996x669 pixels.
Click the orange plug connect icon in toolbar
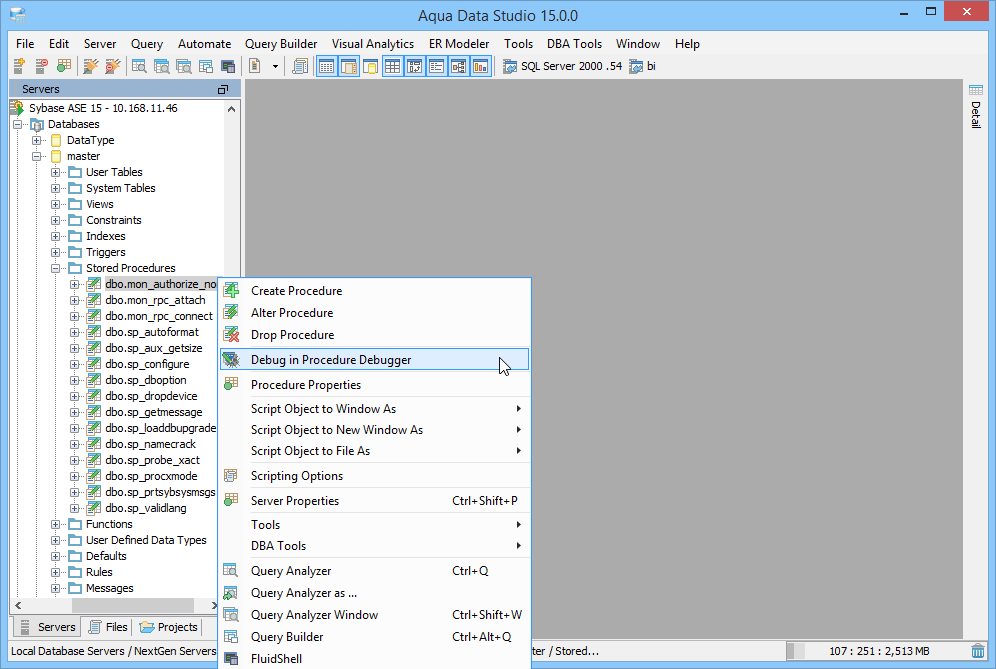point(91,66)
